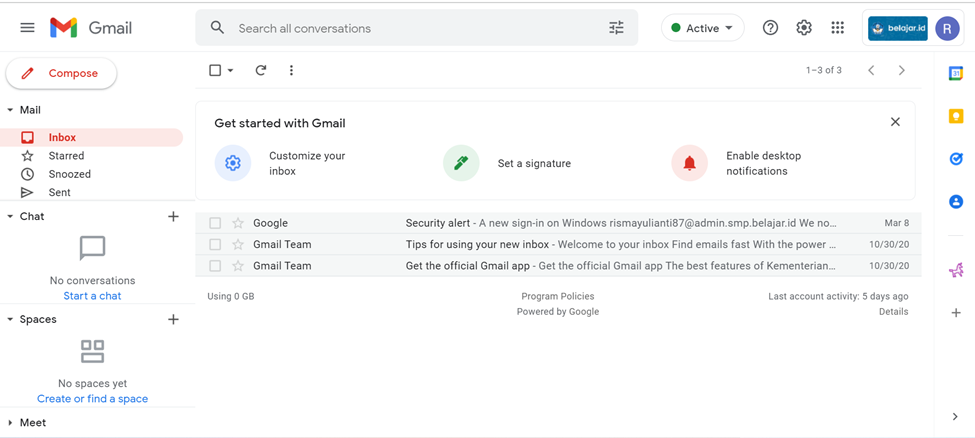Image resolution: width=975 pixels, height=438 pixels.
Task: Tick the checkbox for Tips email
Action: (x=215, y=244)
